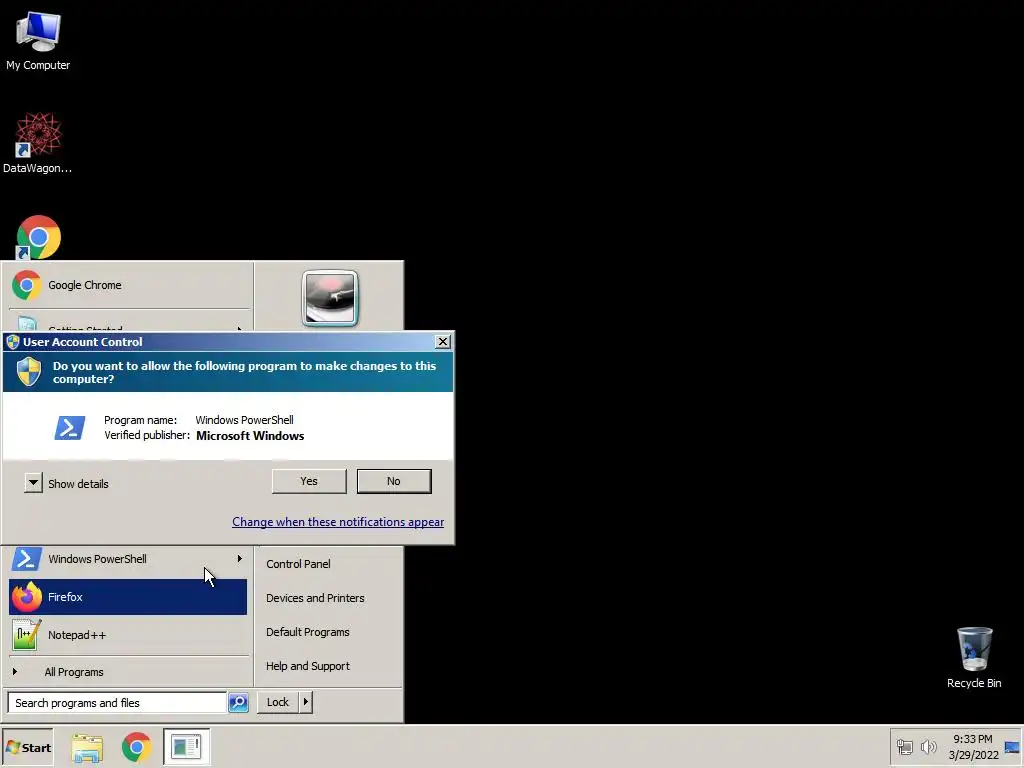1024x768 pixels.
Task: Click the PowerShell icon in Start menu
Action: point(27,560)
